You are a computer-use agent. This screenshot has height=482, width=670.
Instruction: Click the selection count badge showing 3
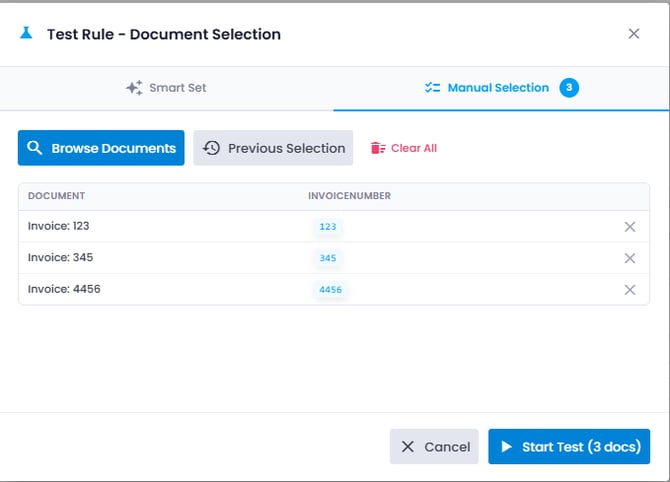click(569, 88)
